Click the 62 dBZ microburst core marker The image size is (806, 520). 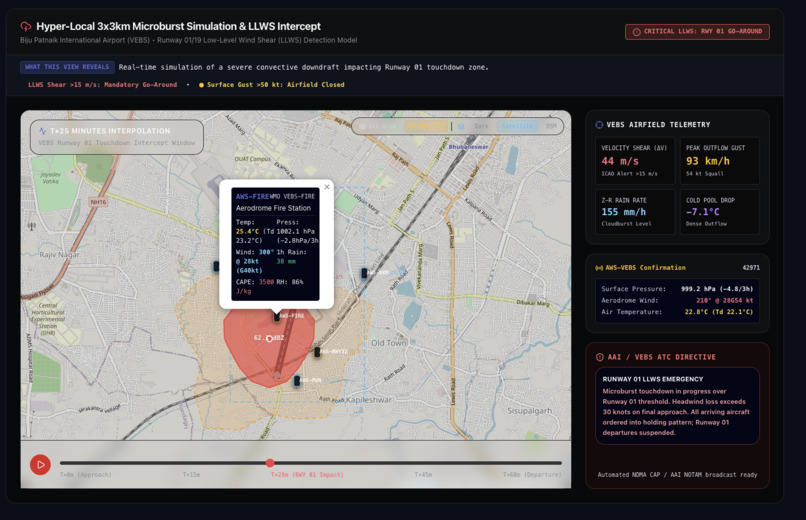tap(269, 338)
